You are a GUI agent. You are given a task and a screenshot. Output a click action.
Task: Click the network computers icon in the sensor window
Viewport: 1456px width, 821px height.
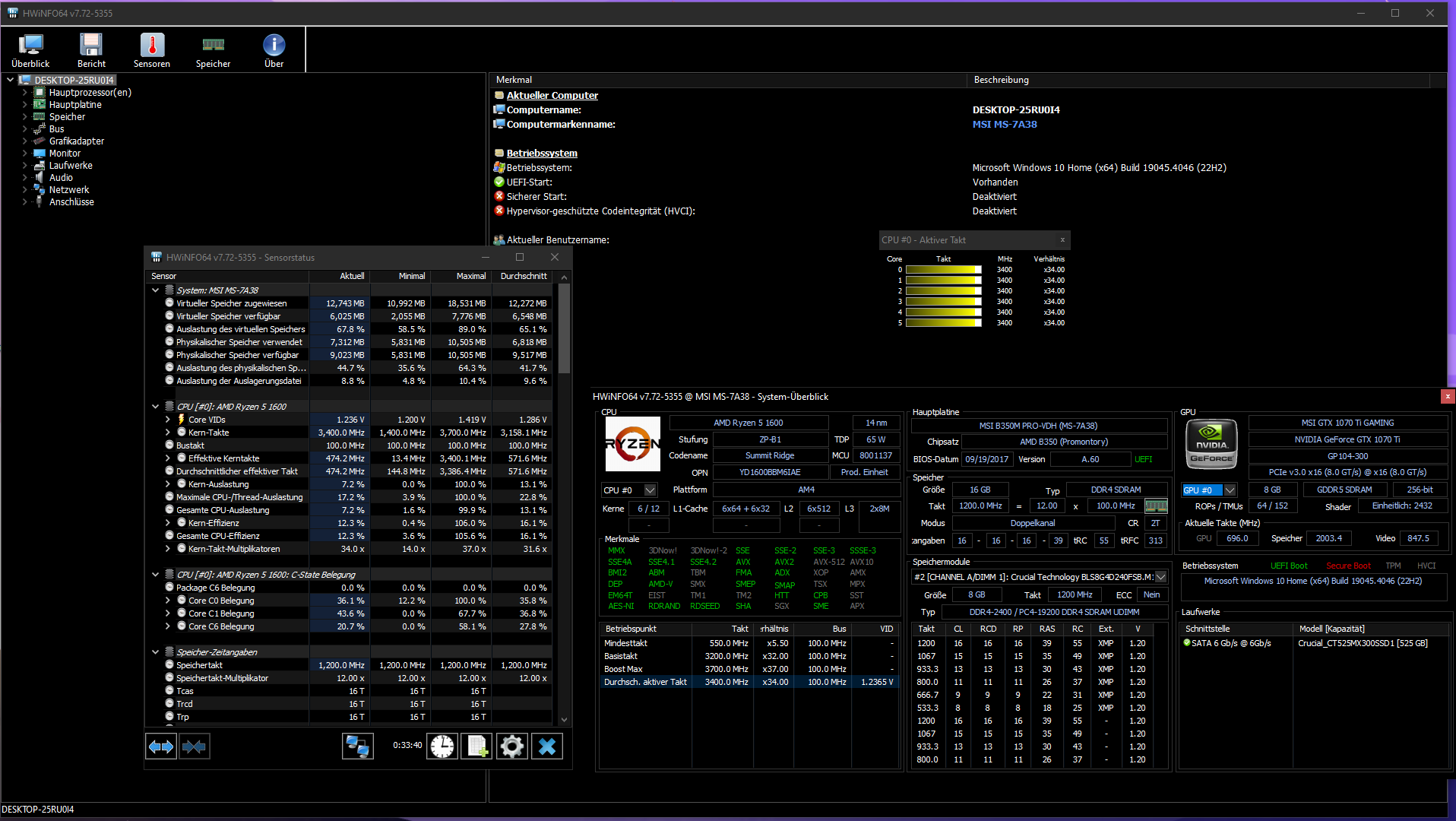357,747
